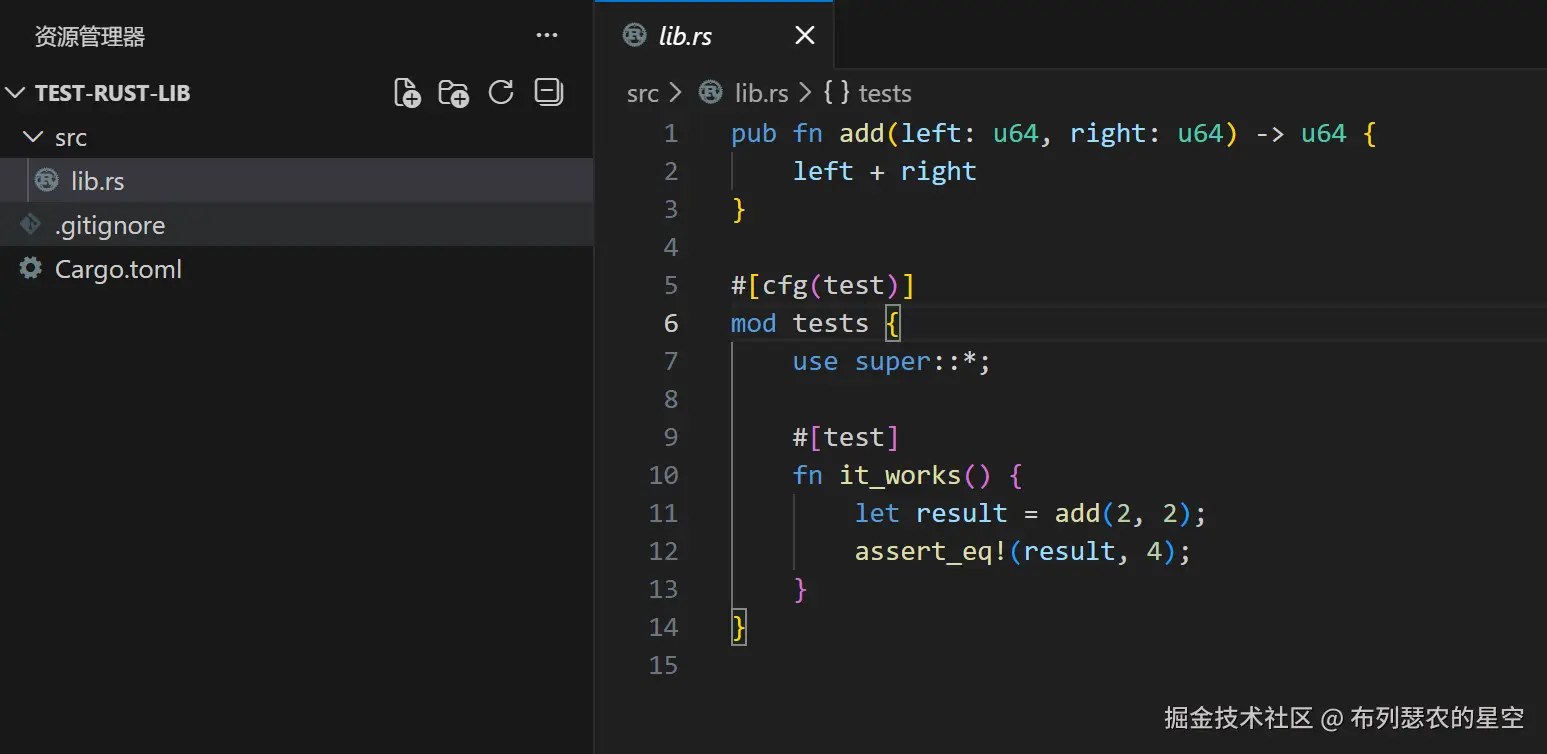This screenshot has width=1547, height=754.
Task: Click the explorer panel title 资源管理器
Action: (x=90, y=37)
